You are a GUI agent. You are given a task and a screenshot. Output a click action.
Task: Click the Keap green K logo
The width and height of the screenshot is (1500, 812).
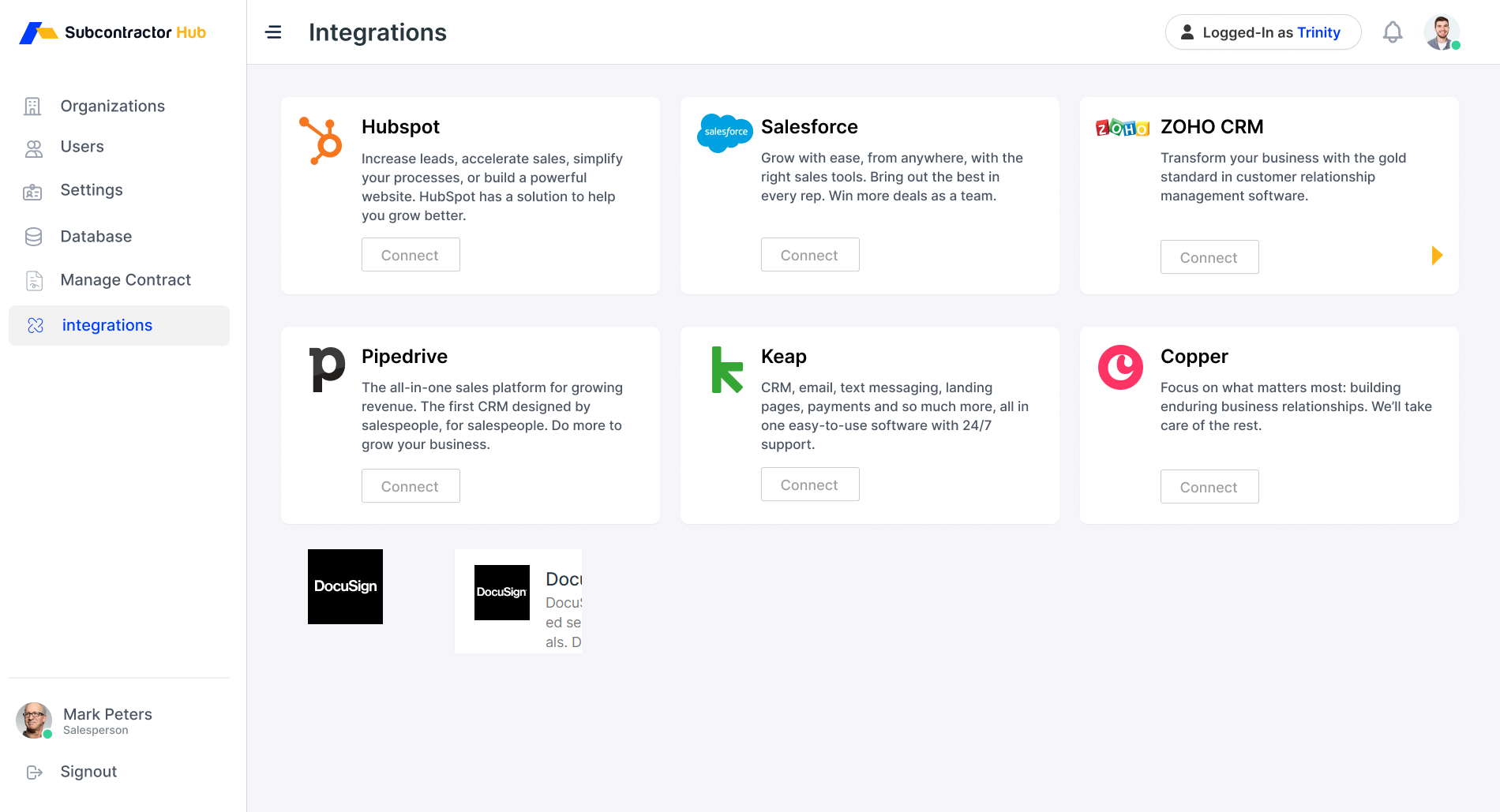727,370
